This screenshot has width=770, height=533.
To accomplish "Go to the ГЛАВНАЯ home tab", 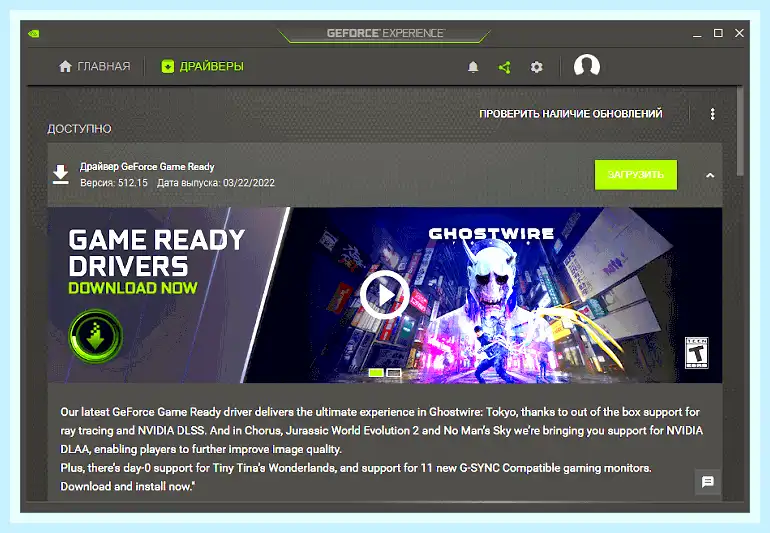I will (x=94, y=66).
